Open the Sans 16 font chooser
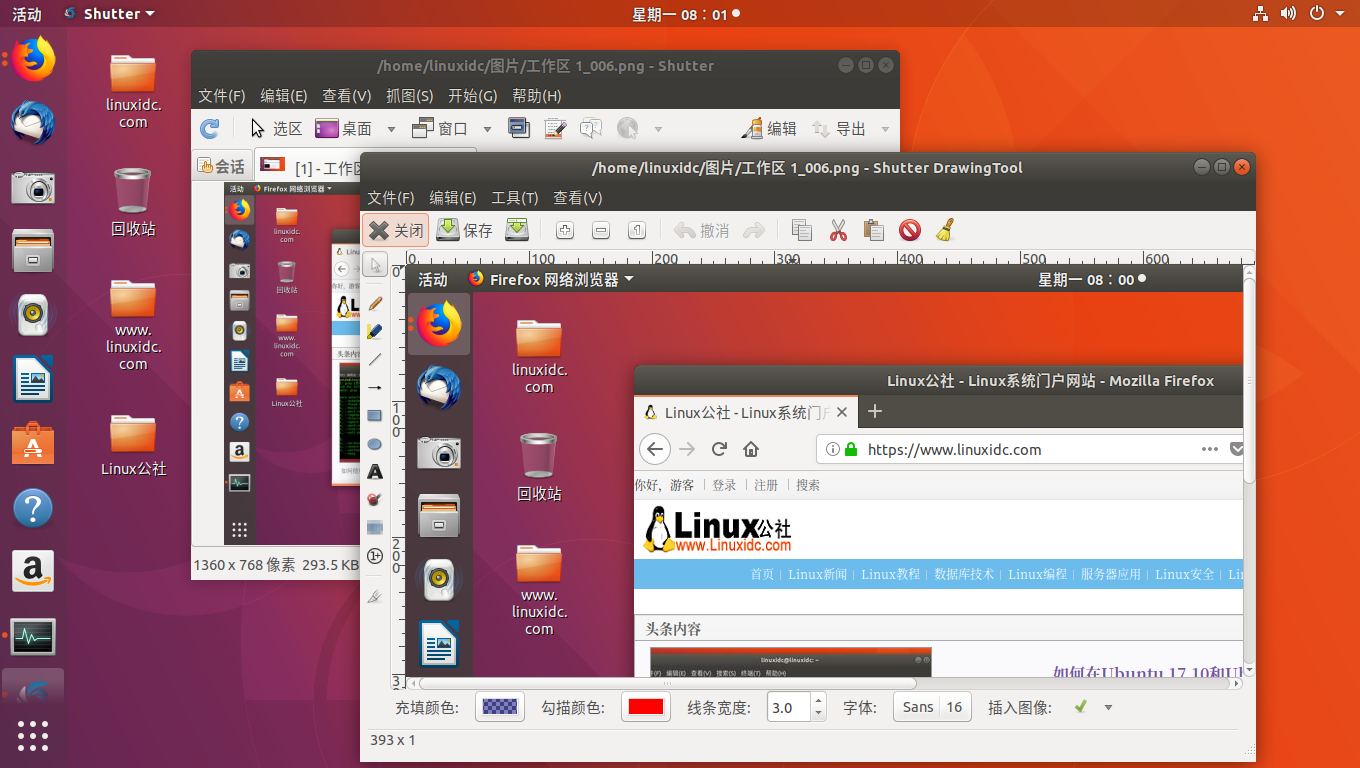This screenshot has width=1360, height=768. click(x=932, y=707)
